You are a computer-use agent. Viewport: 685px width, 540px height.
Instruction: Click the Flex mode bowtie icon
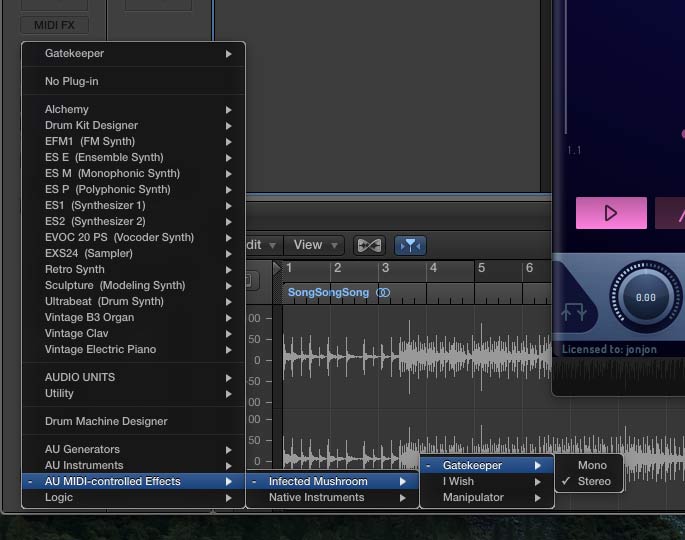[369, 245]
